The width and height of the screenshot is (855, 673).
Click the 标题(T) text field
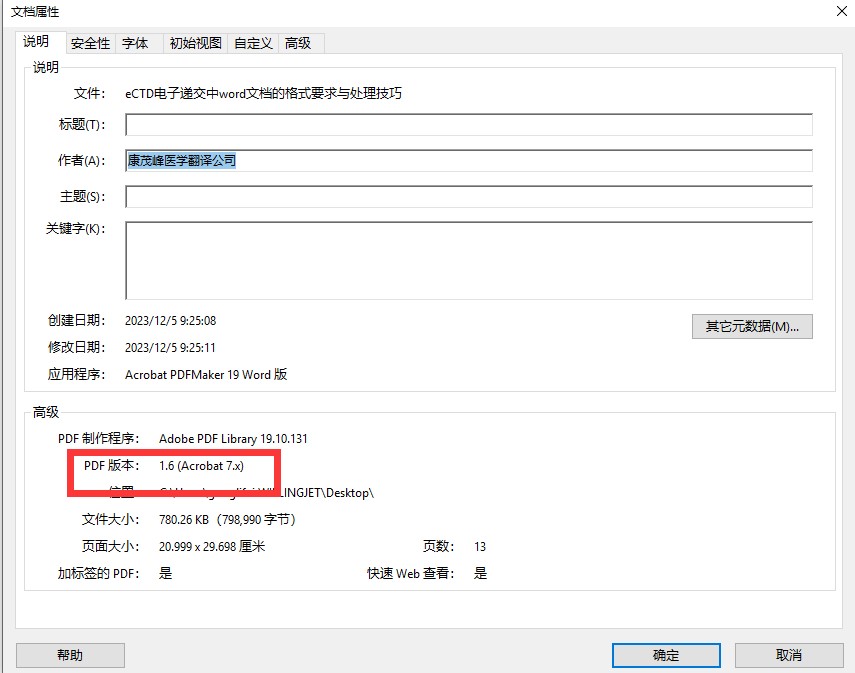[468, 125]
